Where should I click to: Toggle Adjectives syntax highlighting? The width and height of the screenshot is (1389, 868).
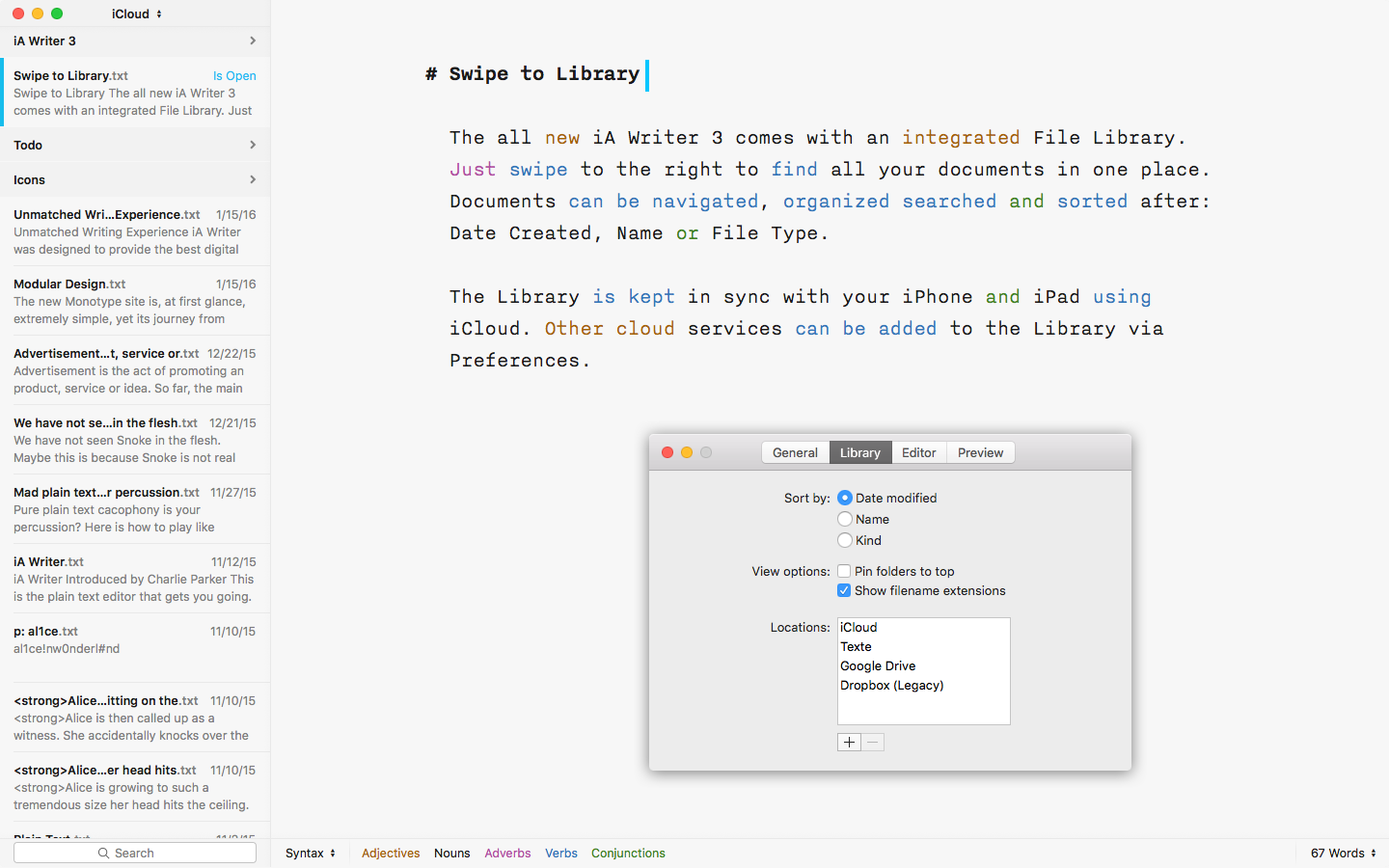391,853
